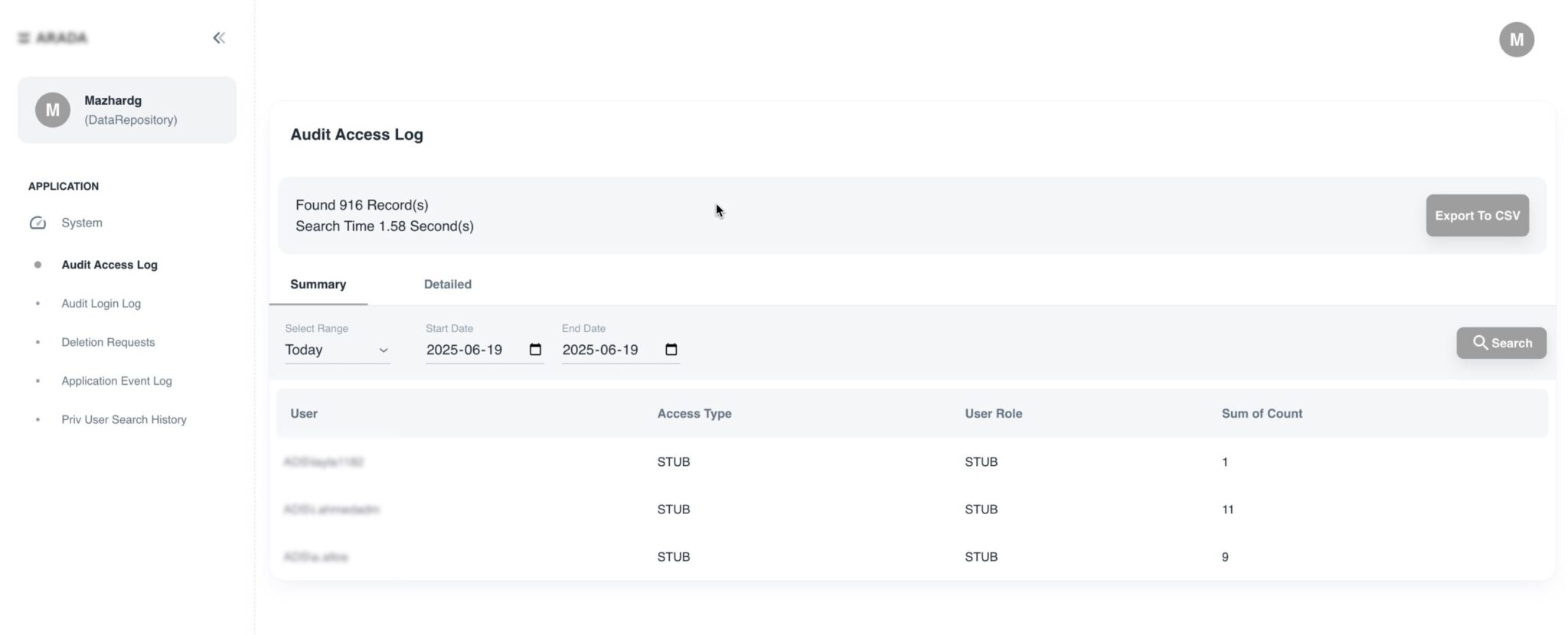Click the System dashboard gauge icon
1568x635 pixels.
point(38,223)
